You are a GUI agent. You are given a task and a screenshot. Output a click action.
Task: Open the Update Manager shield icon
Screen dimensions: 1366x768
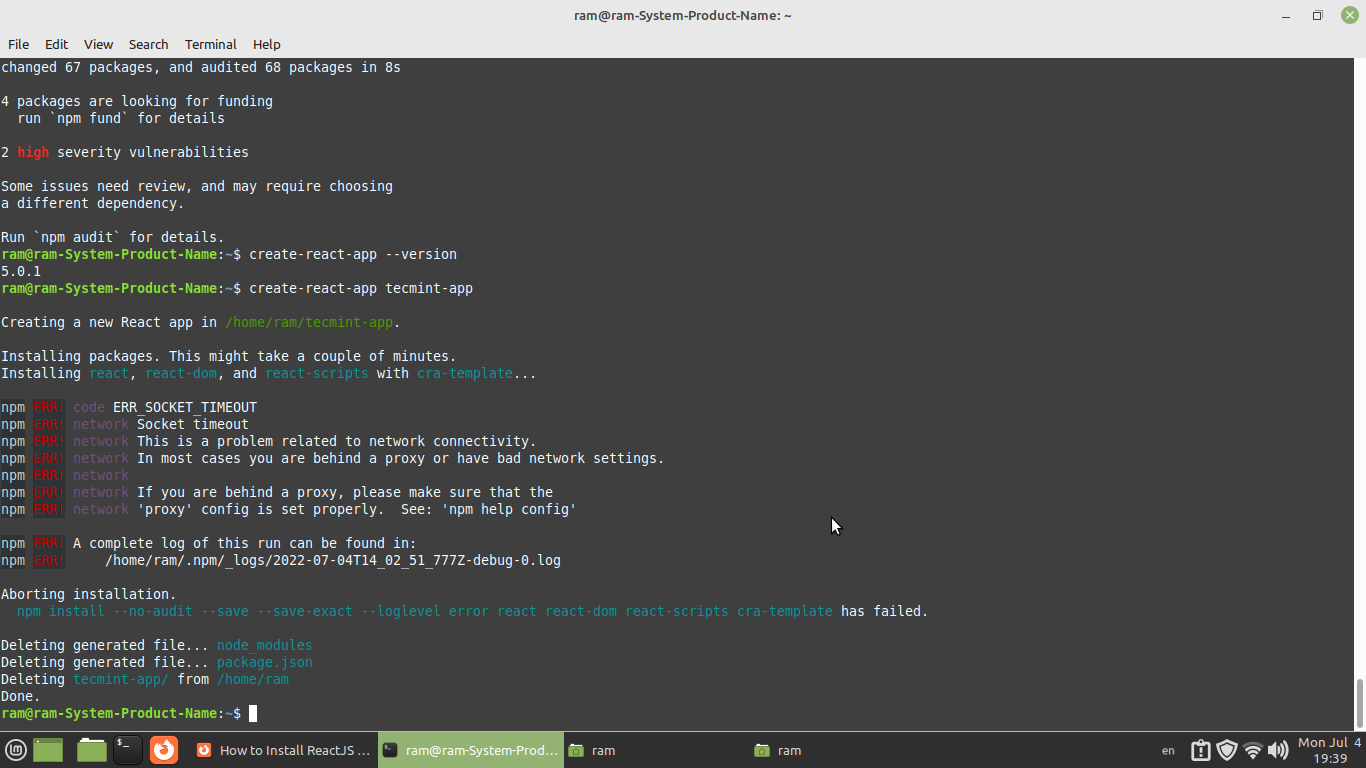click(1227, 750)
